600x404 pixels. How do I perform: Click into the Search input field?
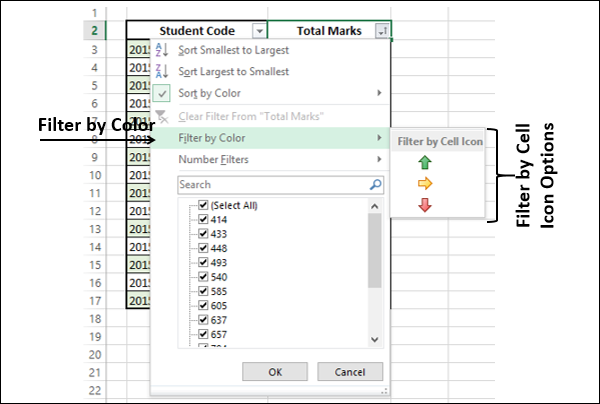(270, 185)
